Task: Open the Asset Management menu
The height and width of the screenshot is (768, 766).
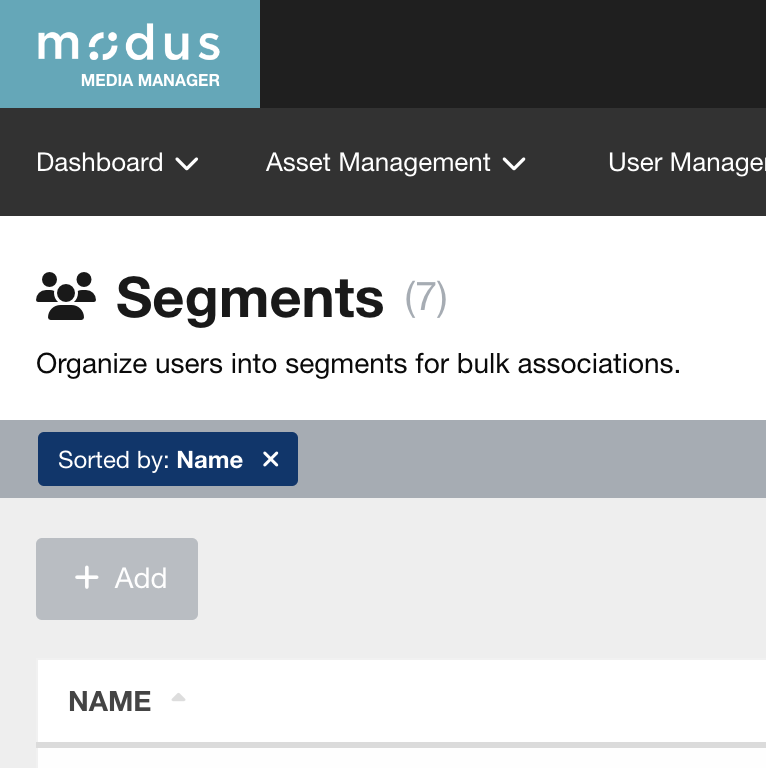Action: [378, 162]
